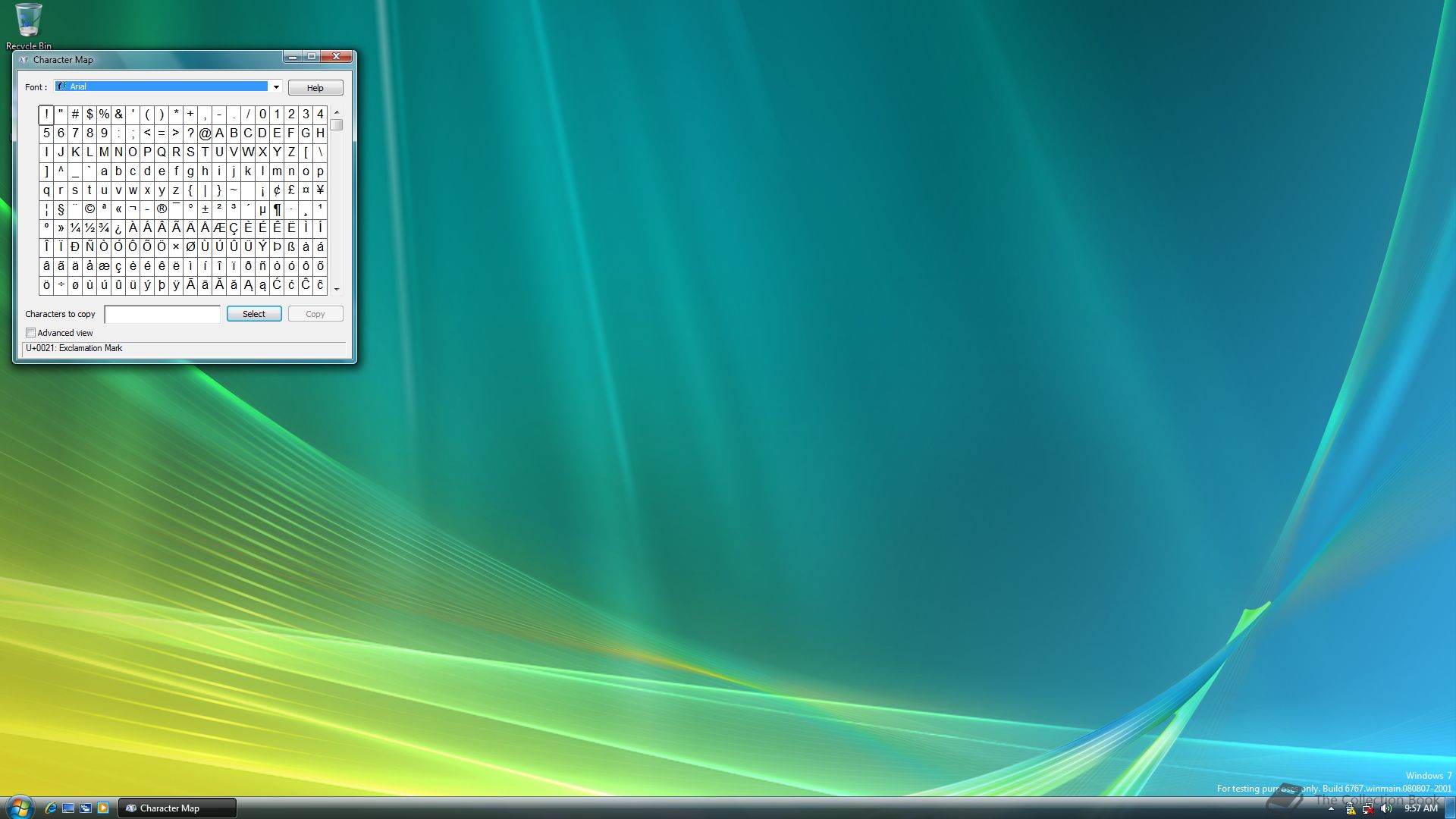1456x819 pixels.
Task: Click scroll up arrow of character grid
Action: pyautogui.click(x=337, y=112)
